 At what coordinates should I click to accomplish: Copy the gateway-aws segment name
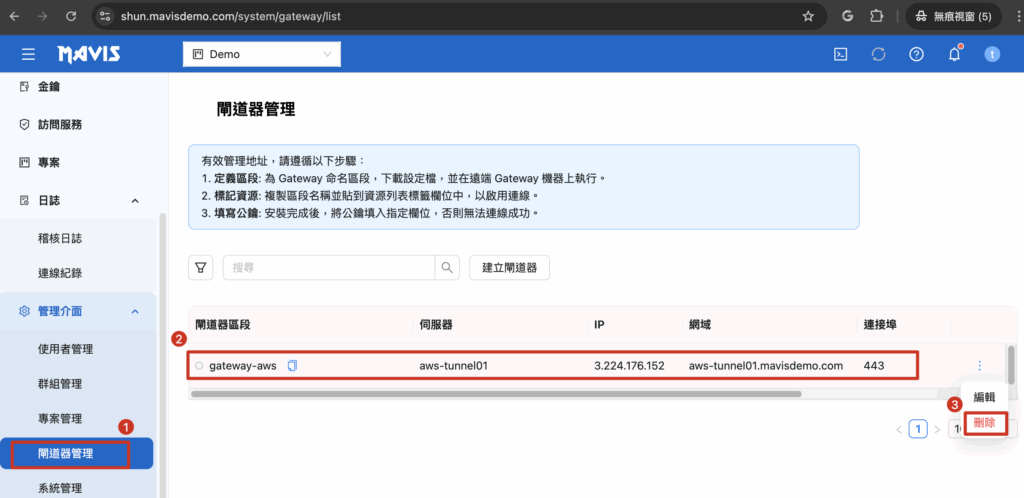coord(292,366)
